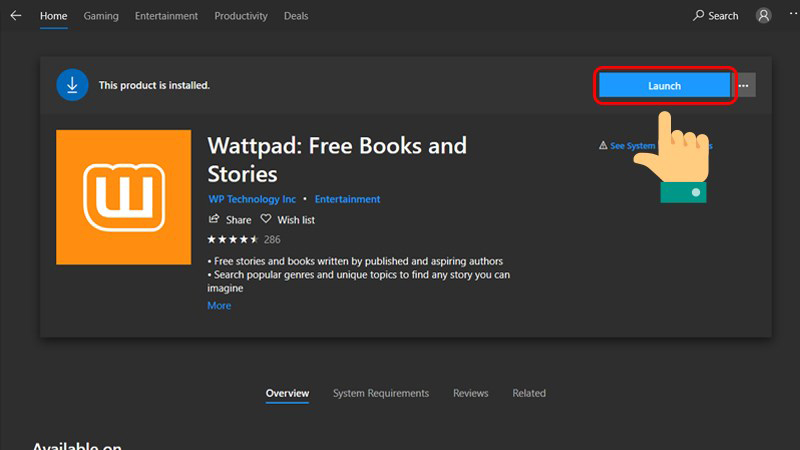
Task: Share the Wattpad app
Action: point(230,219)
